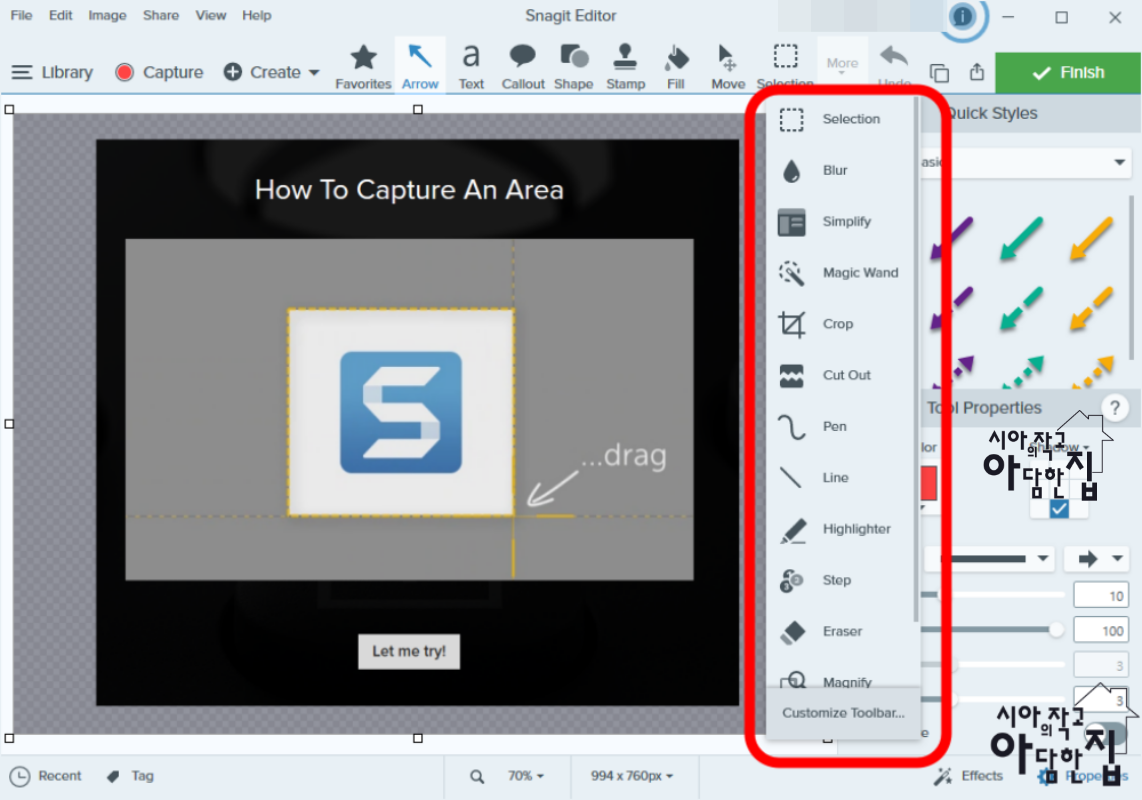The width and height of the screenshot is (1142, 800).
Task: Select the teal solid arrow style
Action: [x=1021, y=238]
